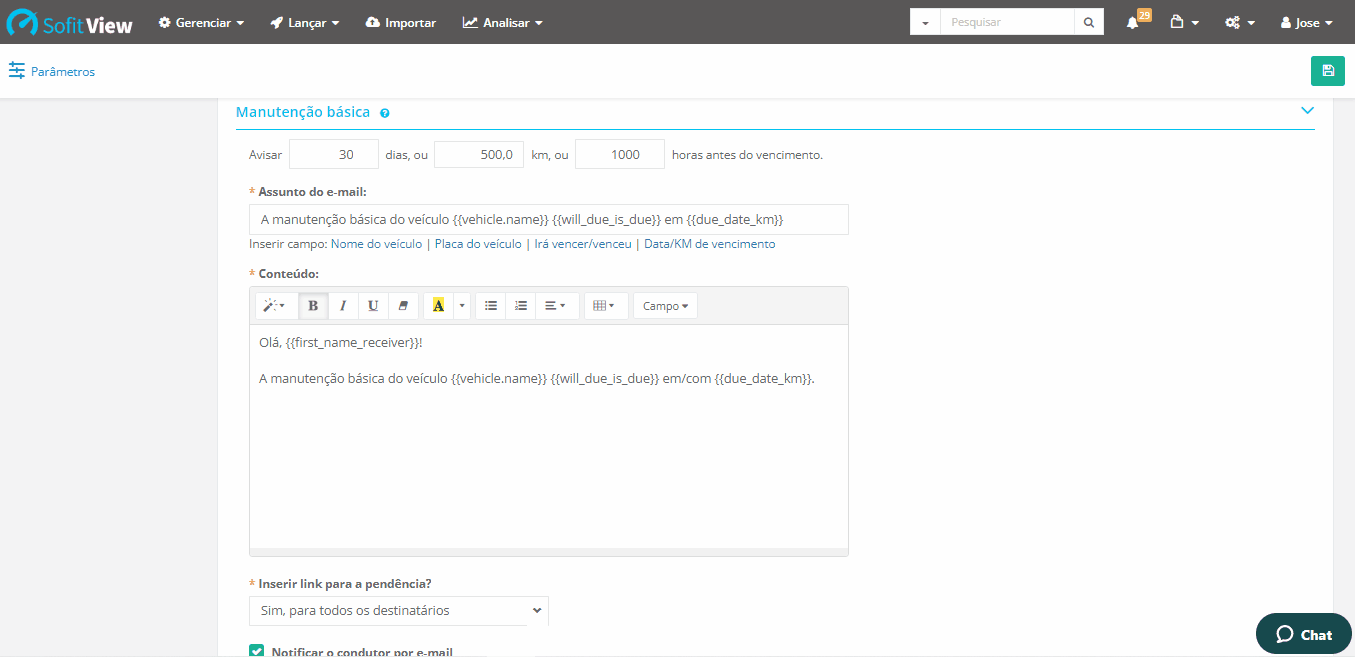Click the Sofit View logo
This screenshot has width=1355, height=657.
pos(69,22)
